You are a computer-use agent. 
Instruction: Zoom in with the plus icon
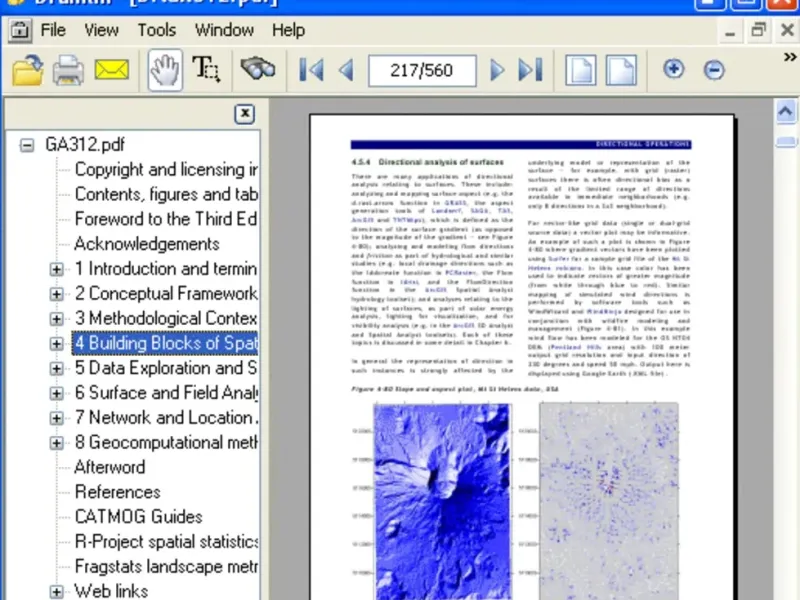coord(673,69)
